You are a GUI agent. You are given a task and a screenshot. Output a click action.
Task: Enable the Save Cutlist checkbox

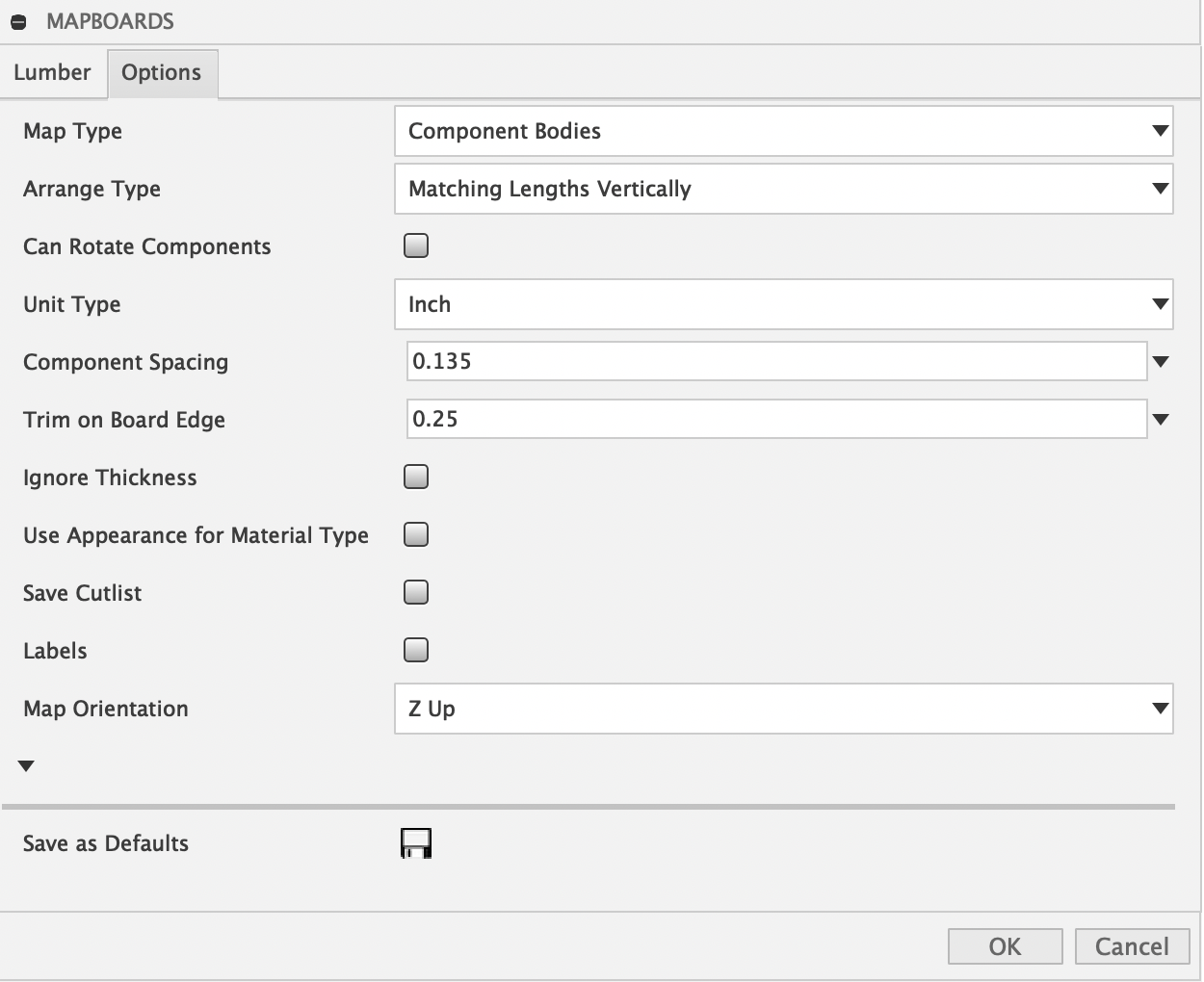tap(416, 593)
